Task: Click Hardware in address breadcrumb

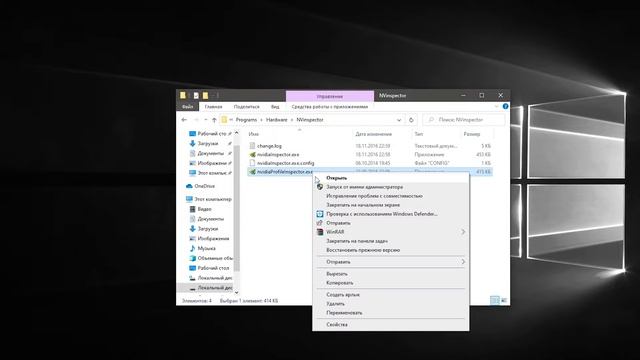Action: pos(277,120)
